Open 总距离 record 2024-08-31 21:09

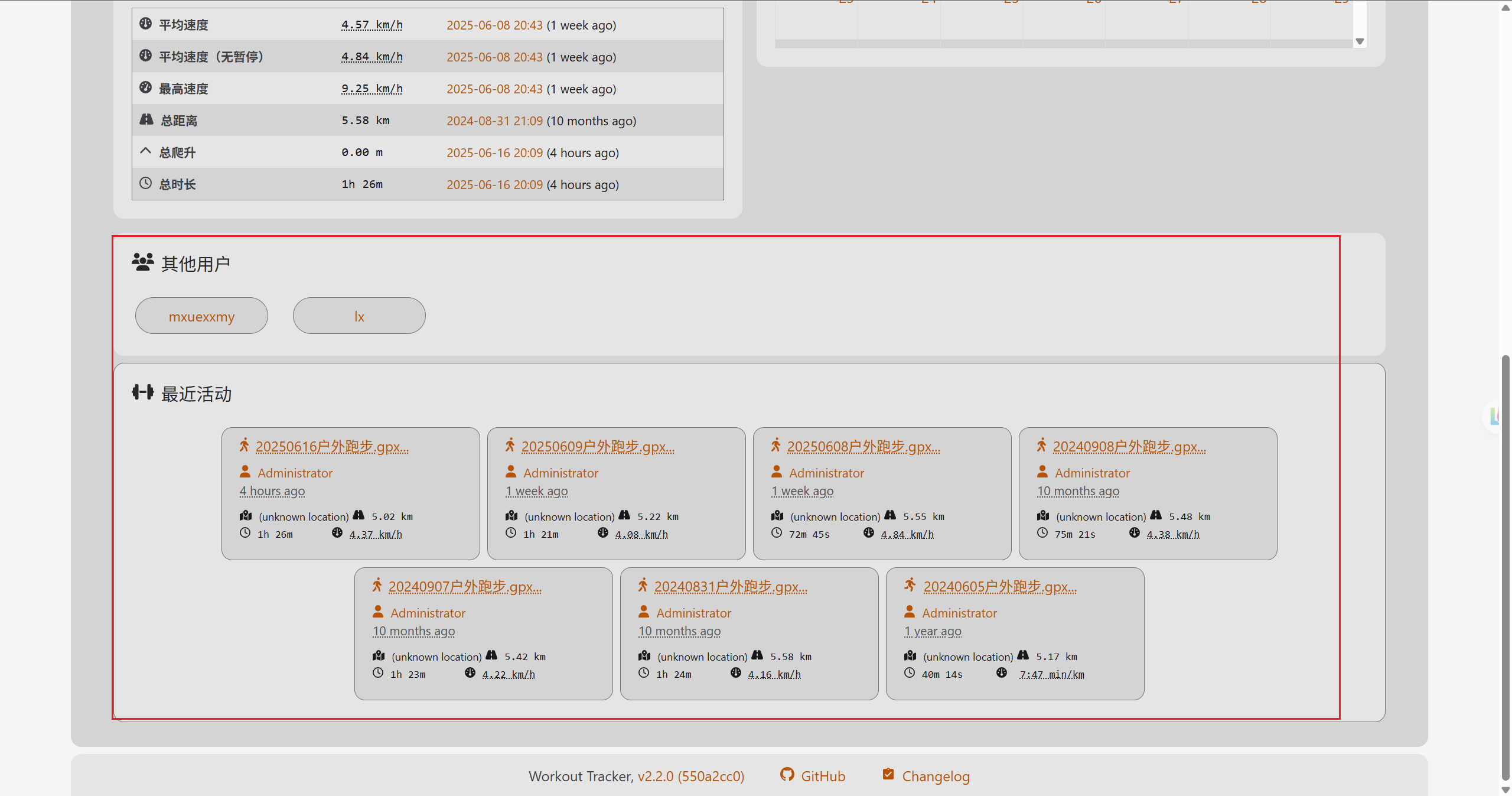tap(494, 121)
